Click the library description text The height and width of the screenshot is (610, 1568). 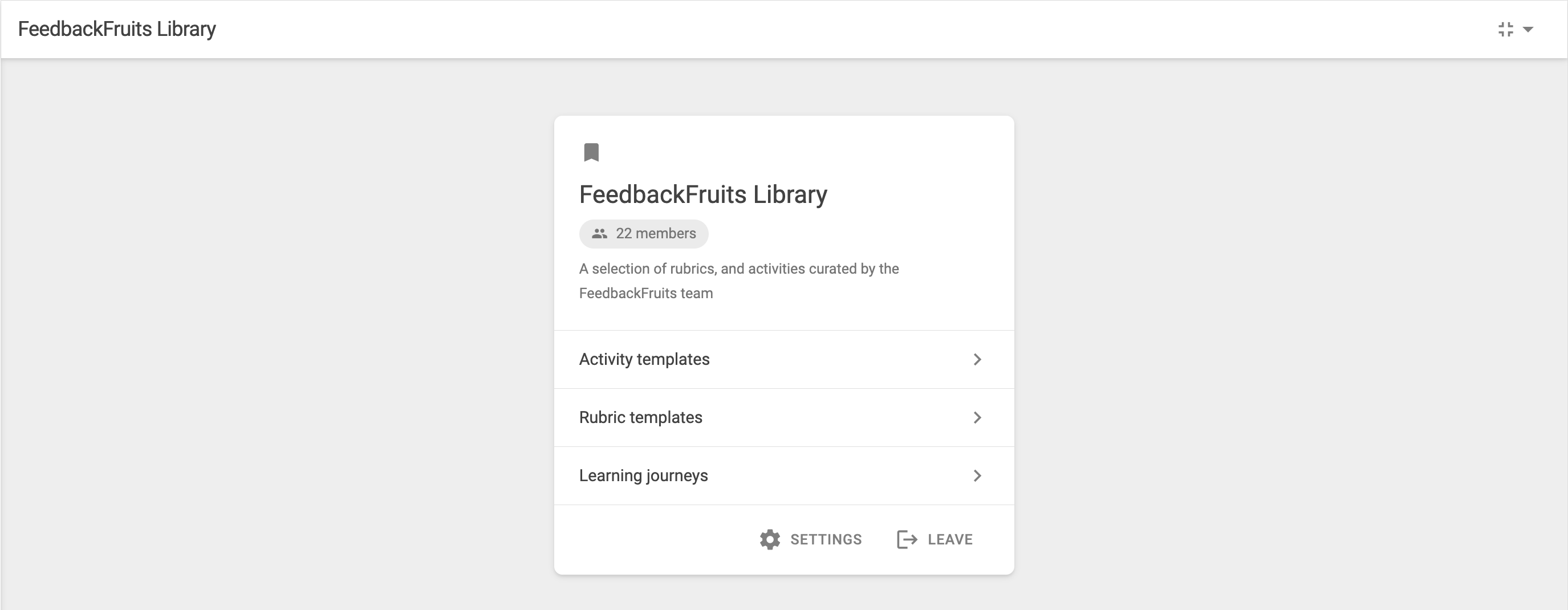[x=739, y=280]
